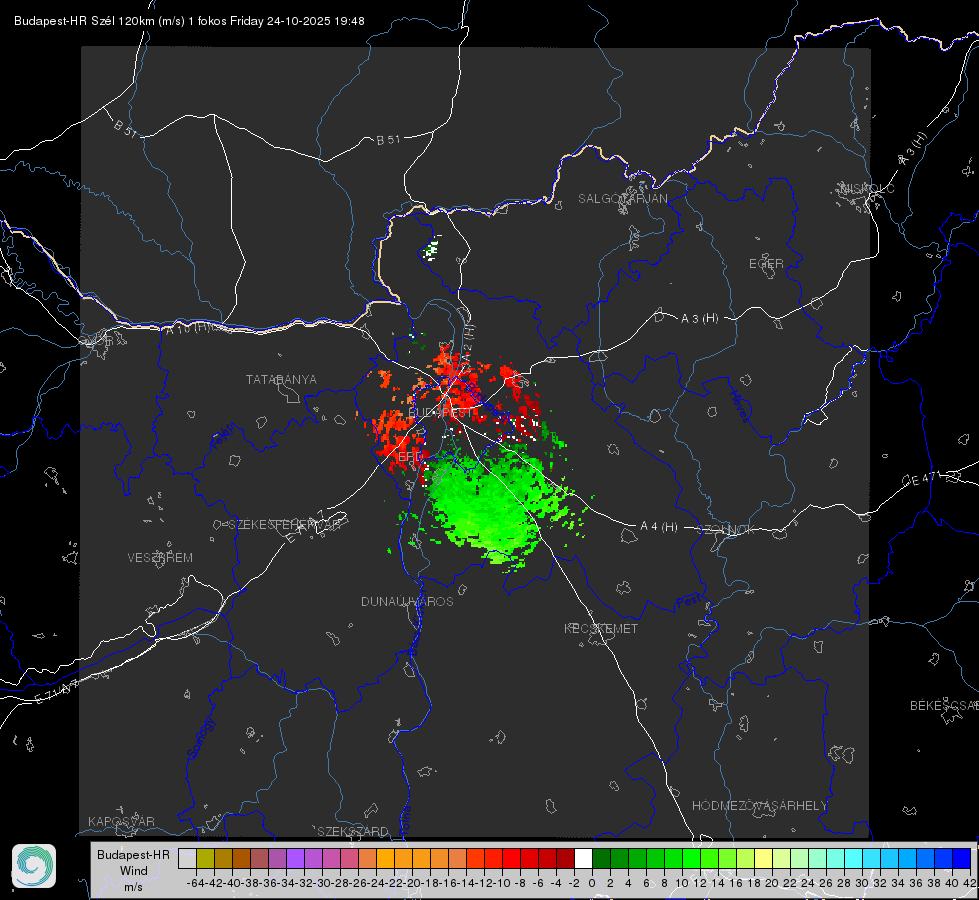This screenshot has width=979, height=900.
Task: Click the SALGÓTARJÁN city label
Action: point(622,199)
